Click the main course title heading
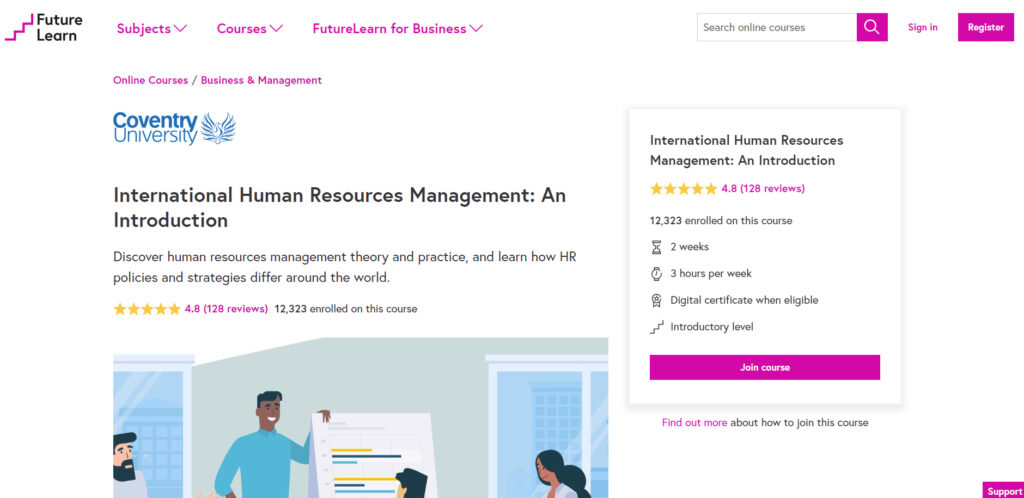 340,208
